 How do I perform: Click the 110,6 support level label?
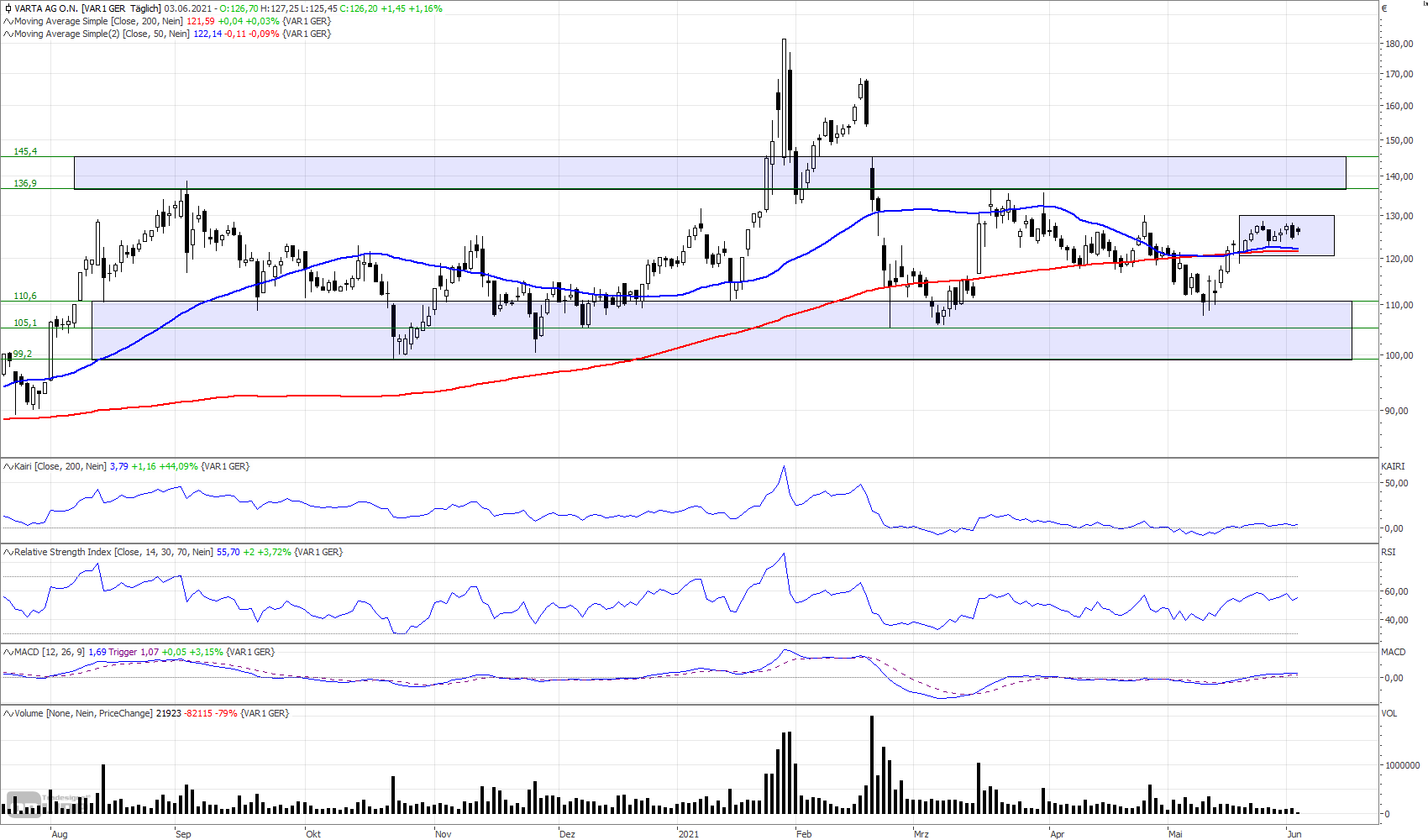click(x=25, y=296)
